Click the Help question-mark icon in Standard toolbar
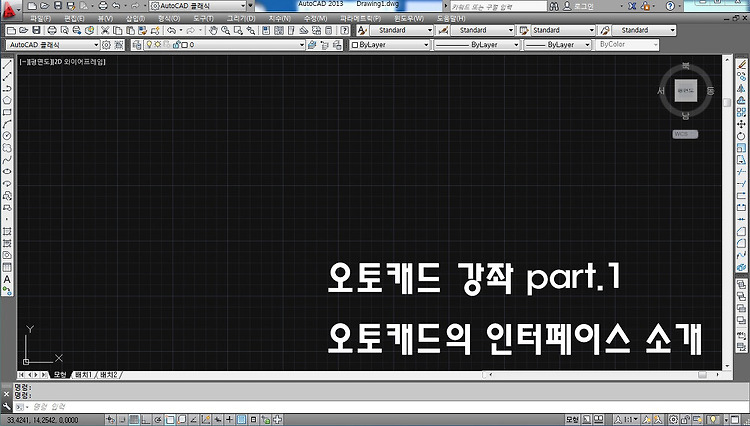Screen dimensions: 750x426 coord(344,30)
